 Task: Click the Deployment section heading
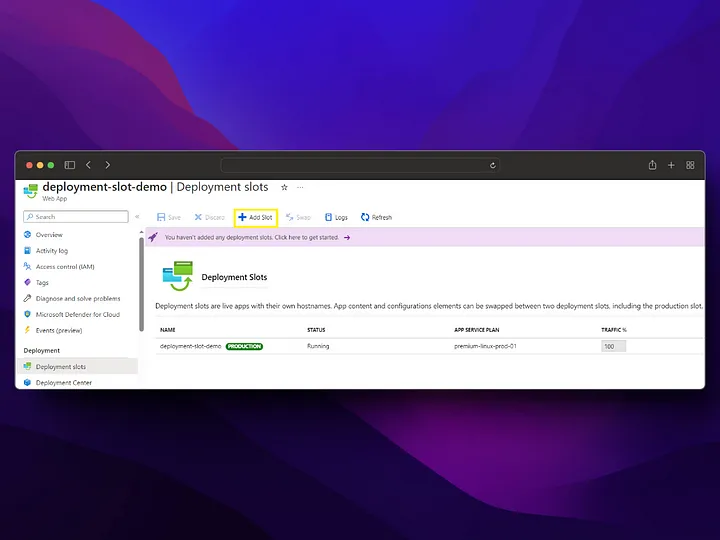(42, 350)
